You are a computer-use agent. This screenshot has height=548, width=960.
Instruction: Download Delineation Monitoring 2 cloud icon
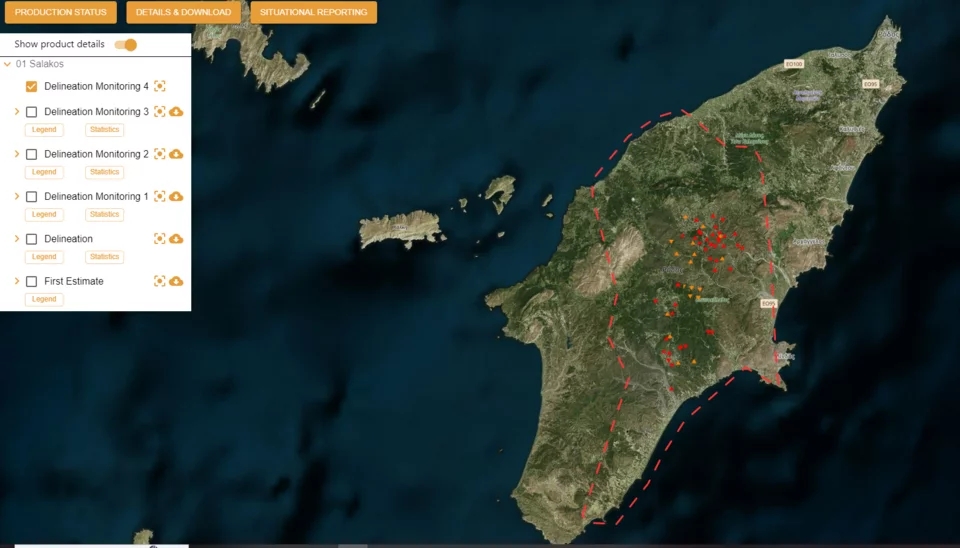coord(176,154)
